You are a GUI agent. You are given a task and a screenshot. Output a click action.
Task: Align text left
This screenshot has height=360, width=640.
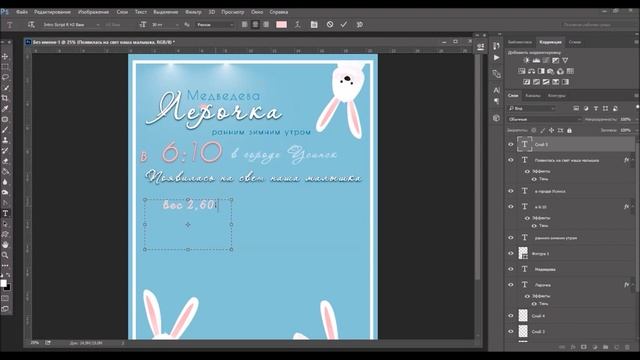[x=244, y=24]
